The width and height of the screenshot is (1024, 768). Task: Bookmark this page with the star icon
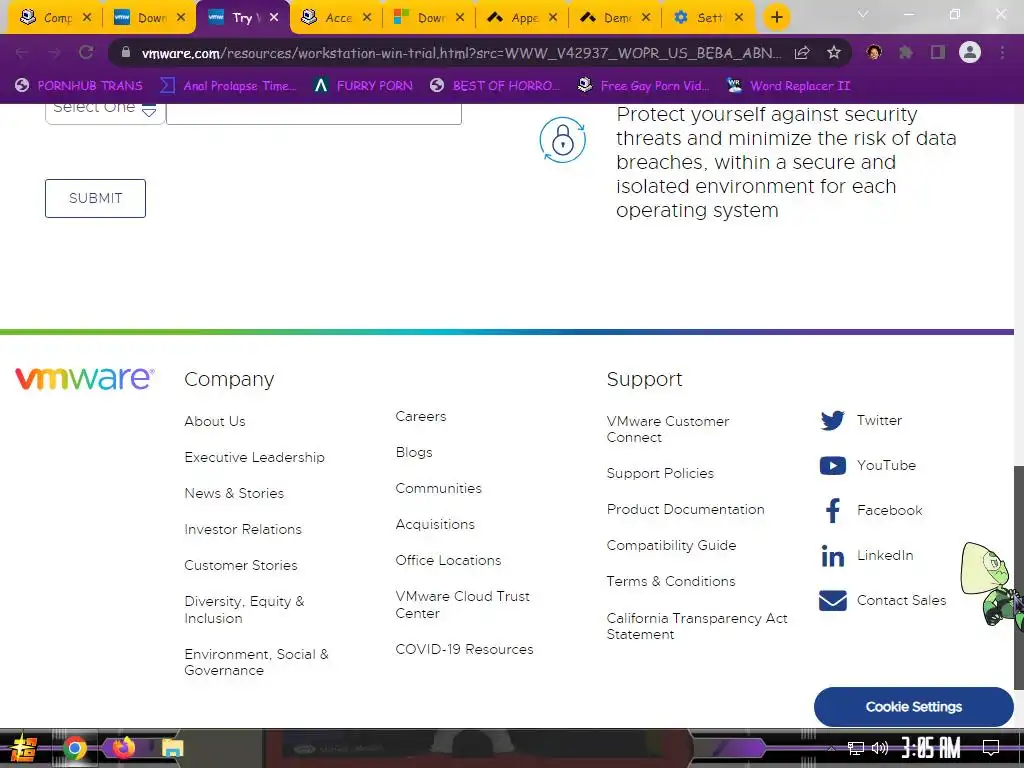coord(833,53)
